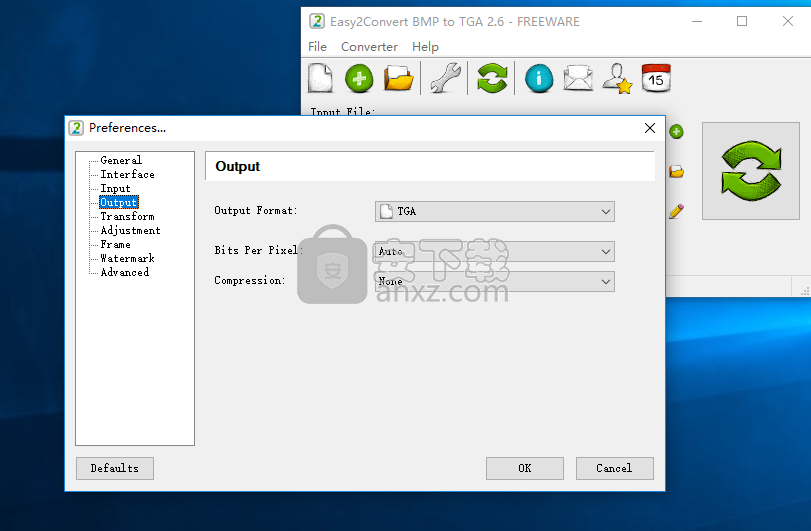
Task: Select Transform in preferences tree
Action: tap(127, 216)
